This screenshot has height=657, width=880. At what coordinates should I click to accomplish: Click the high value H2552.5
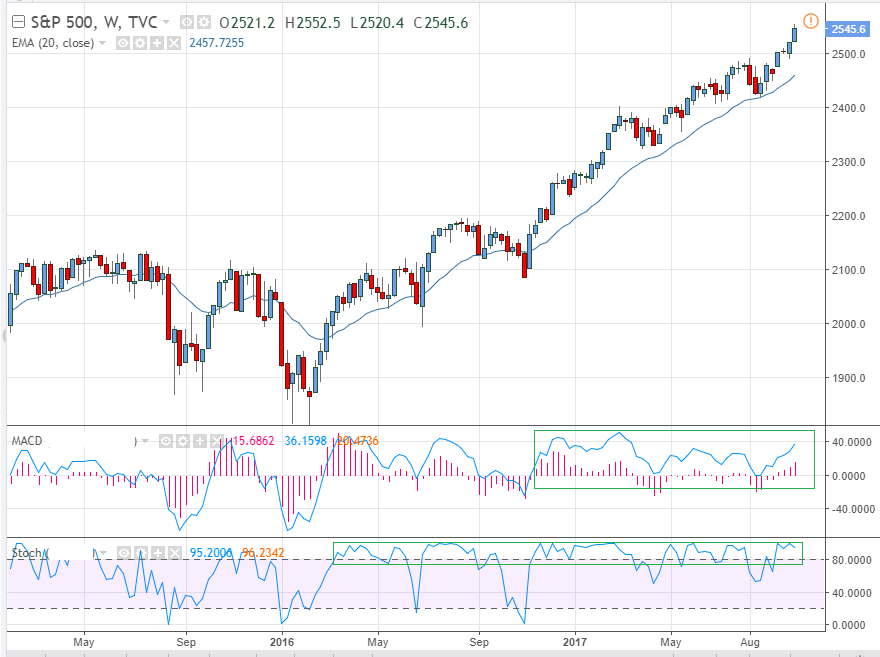click(313, 22)
